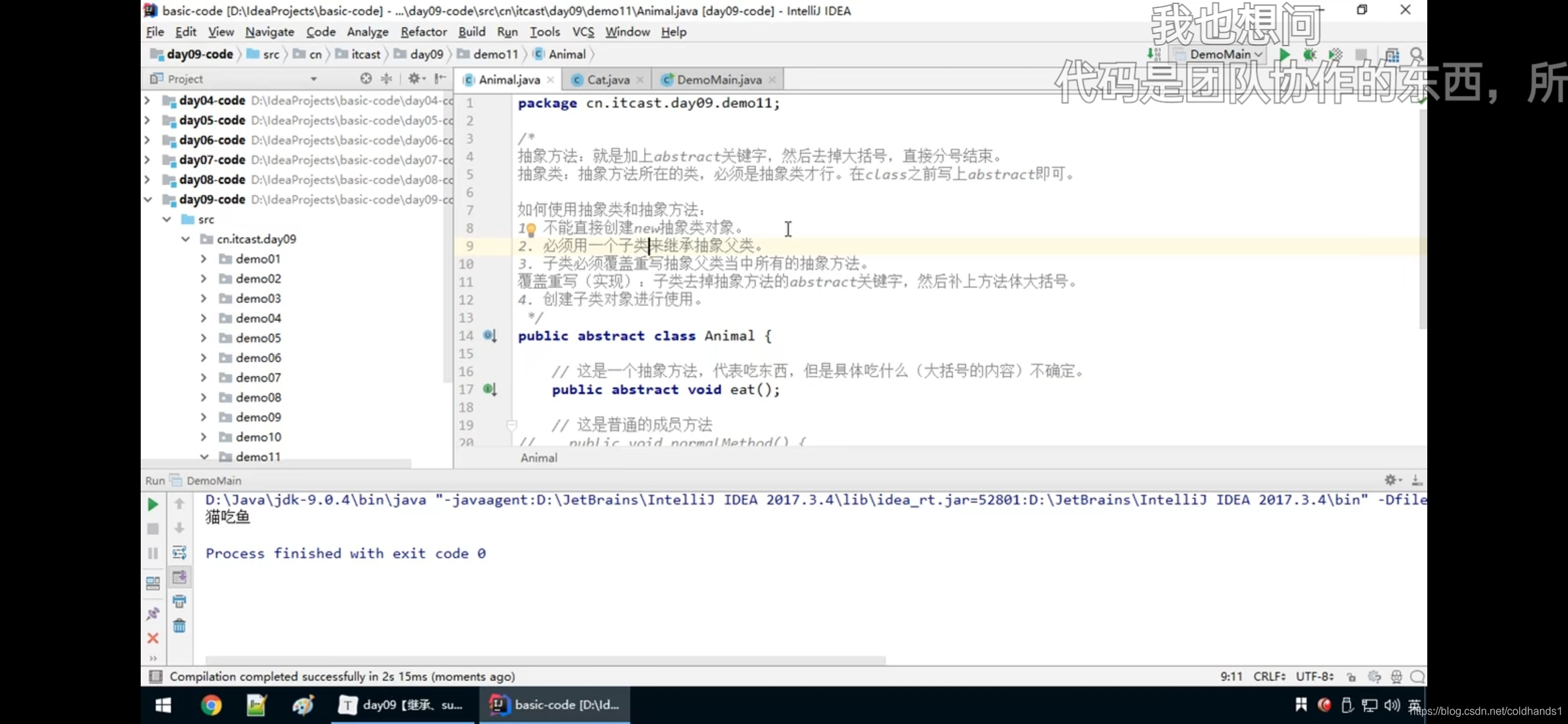
Task: Click the CRLF line separator in status bar
Action: (x=1269, y=677)
